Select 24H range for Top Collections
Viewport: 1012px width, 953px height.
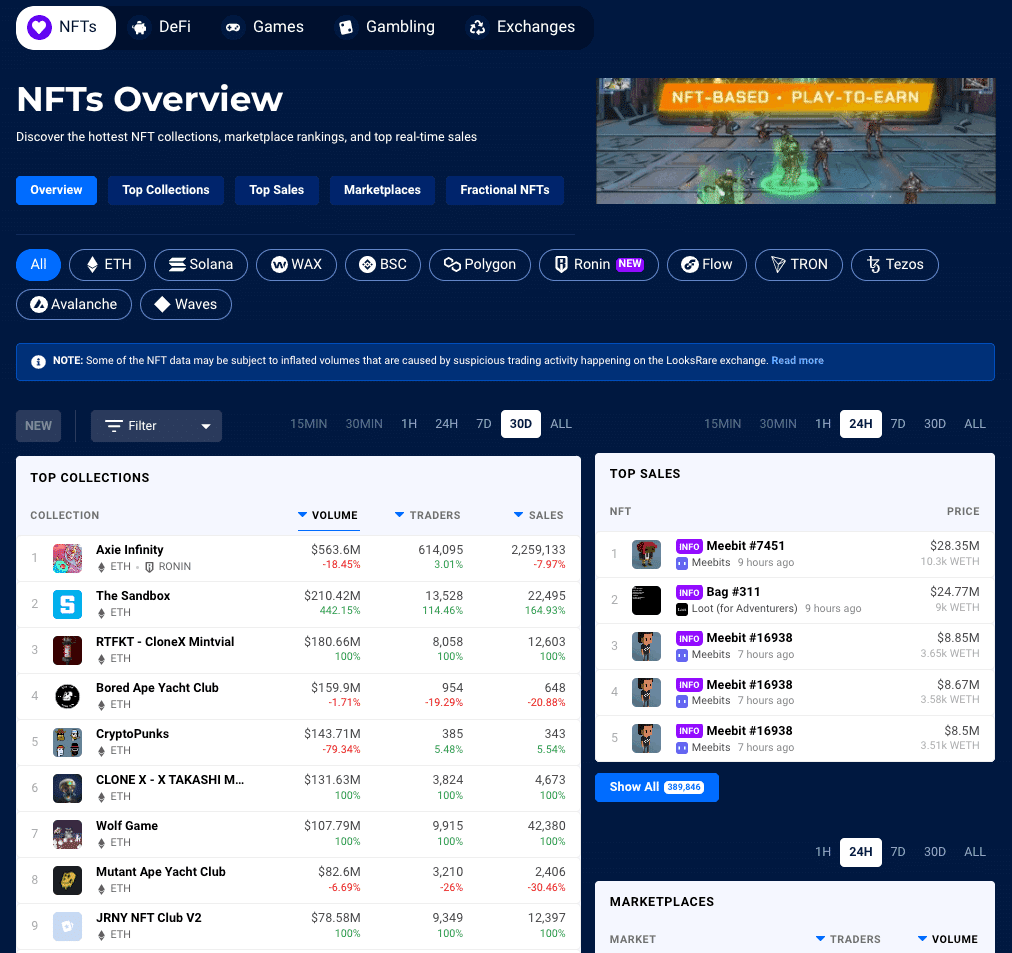(x=447, y=424)
